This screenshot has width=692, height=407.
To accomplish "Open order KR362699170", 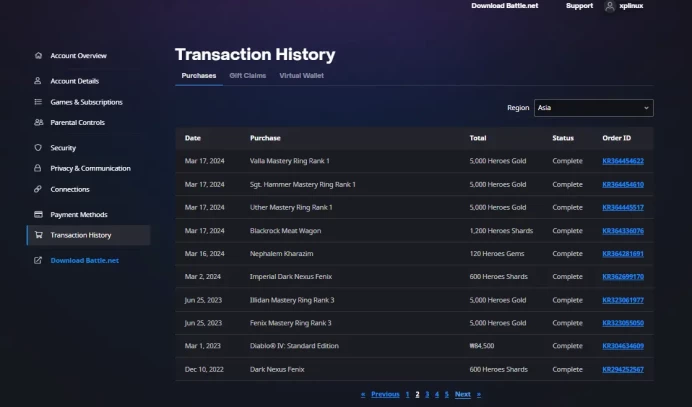I will pyautogui.click(x=623, y=277).
